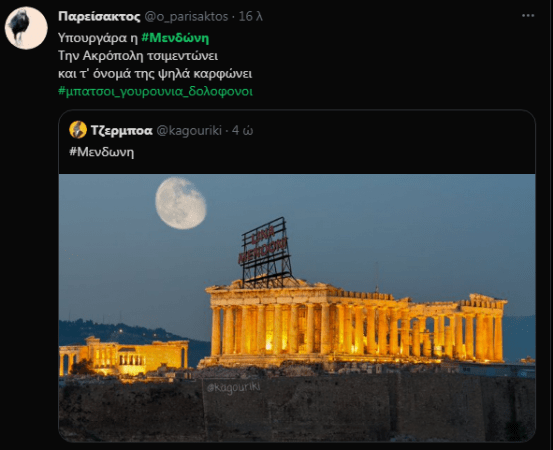Image resolution: width=553 pixels, height=450 pixels.
Task: Open the tweet's three-dot more options menu
Action: pyautogui.click(x=528, y=16)
